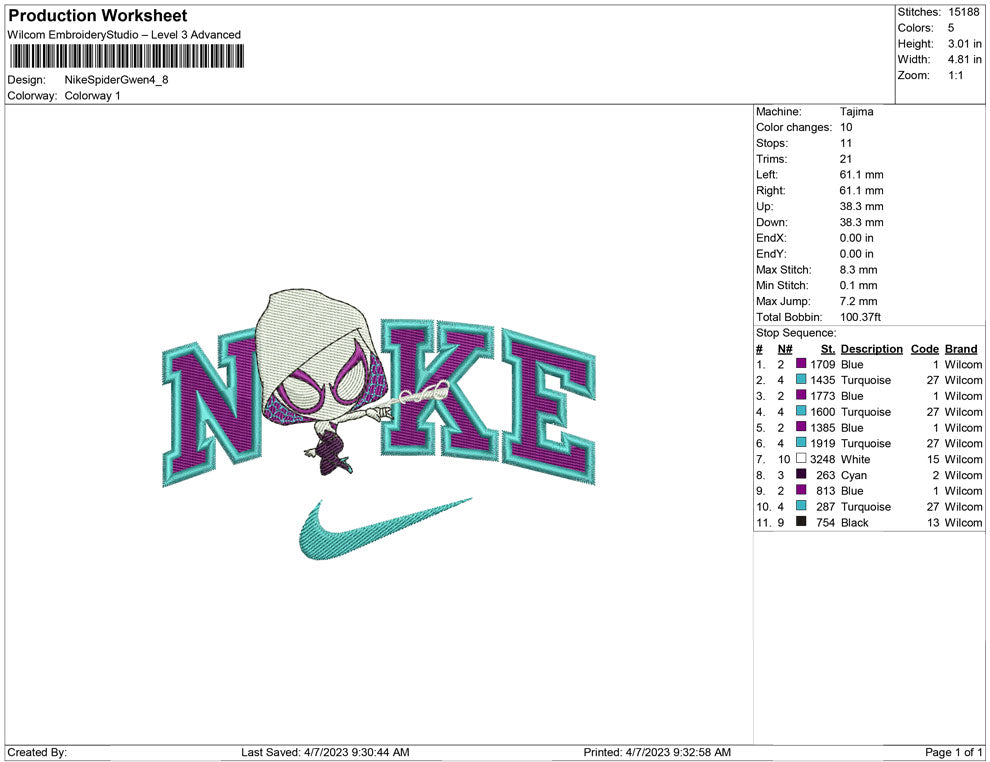This screenshot has height=762, width=990.
Task: Click the Width value '4.81 in'
Action: click(x=964, y=59)
